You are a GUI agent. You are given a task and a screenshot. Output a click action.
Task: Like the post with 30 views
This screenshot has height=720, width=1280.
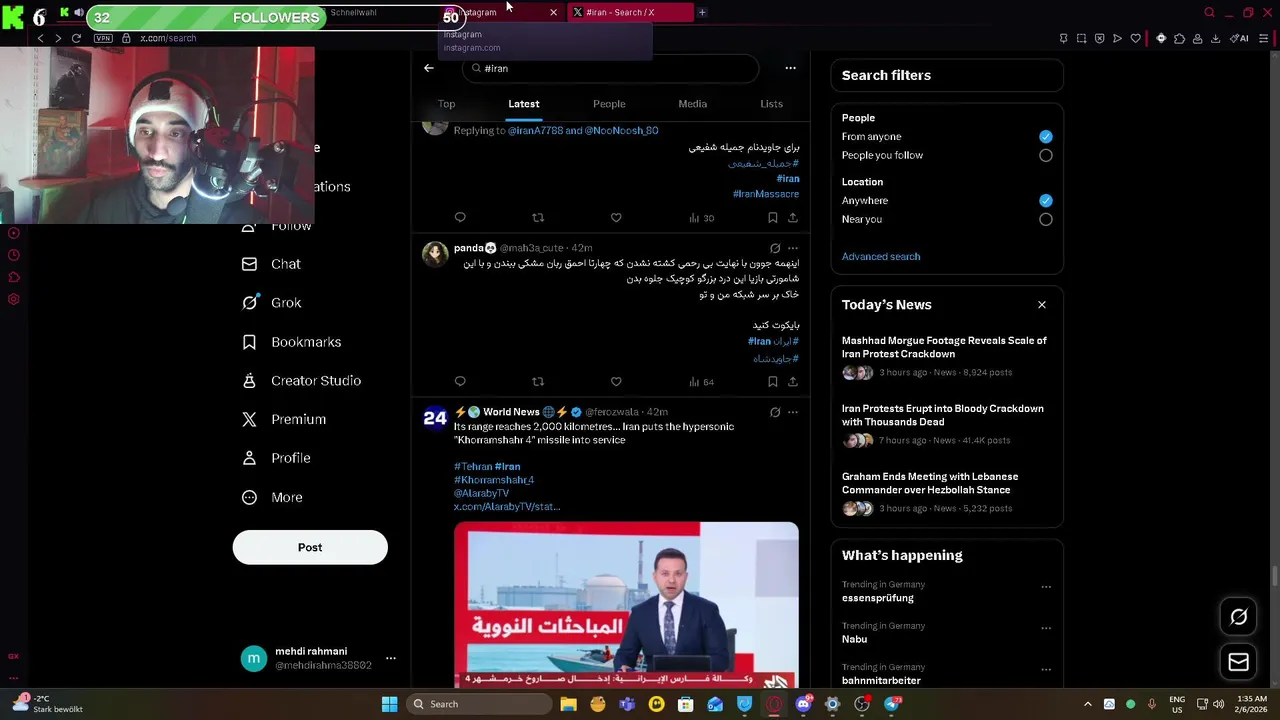point(616,218)
